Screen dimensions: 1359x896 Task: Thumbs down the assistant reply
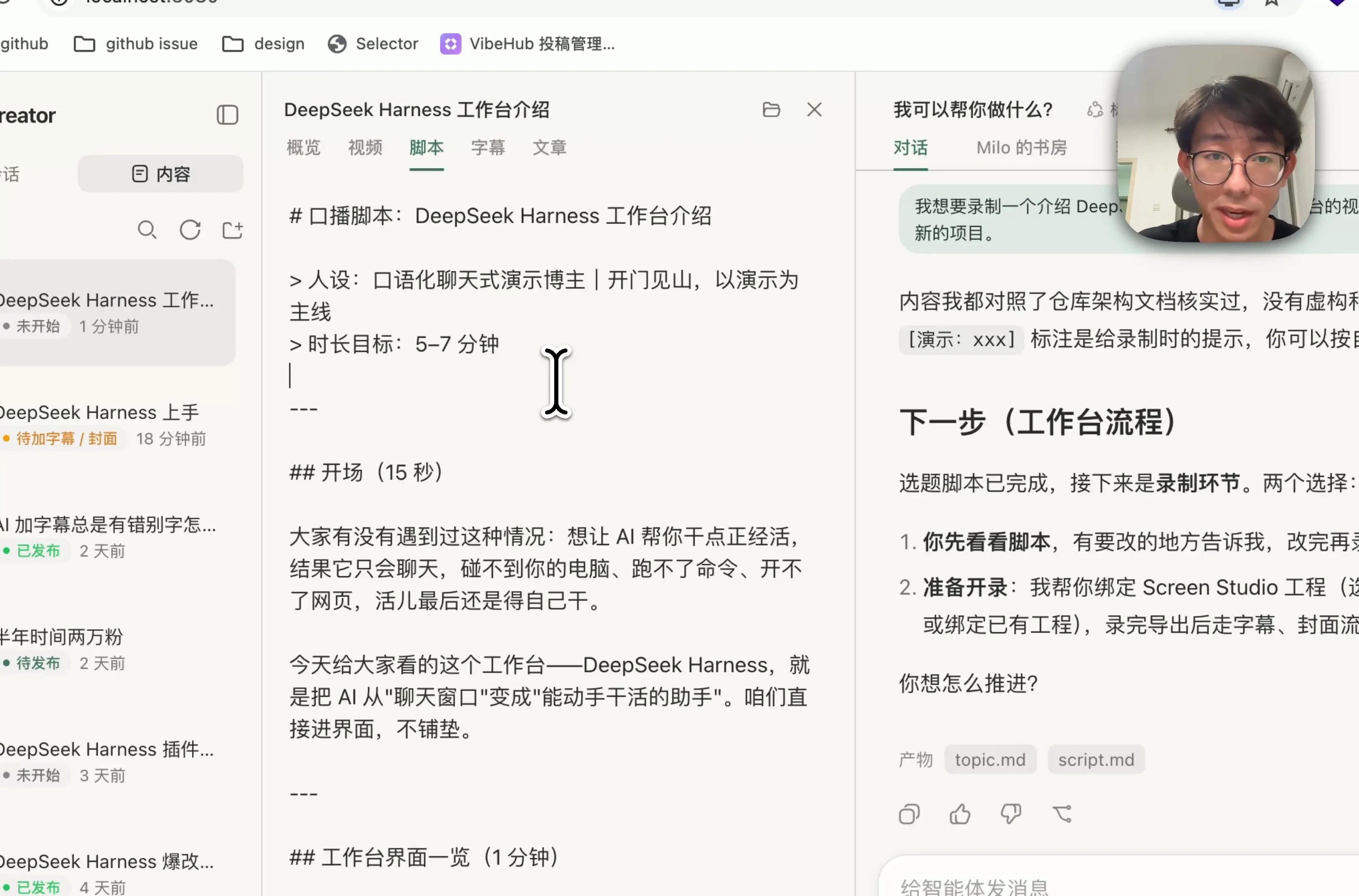pos(1011,814)
